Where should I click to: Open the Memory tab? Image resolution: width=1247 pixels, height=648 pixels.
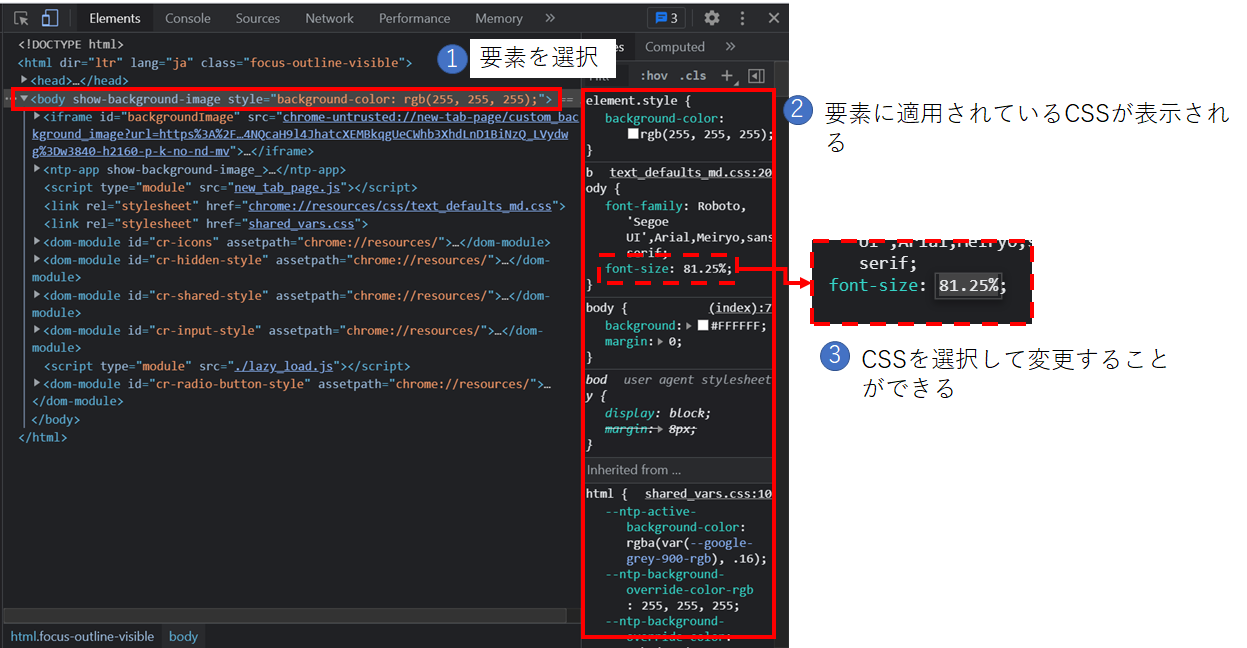click(x=499, y=18)
